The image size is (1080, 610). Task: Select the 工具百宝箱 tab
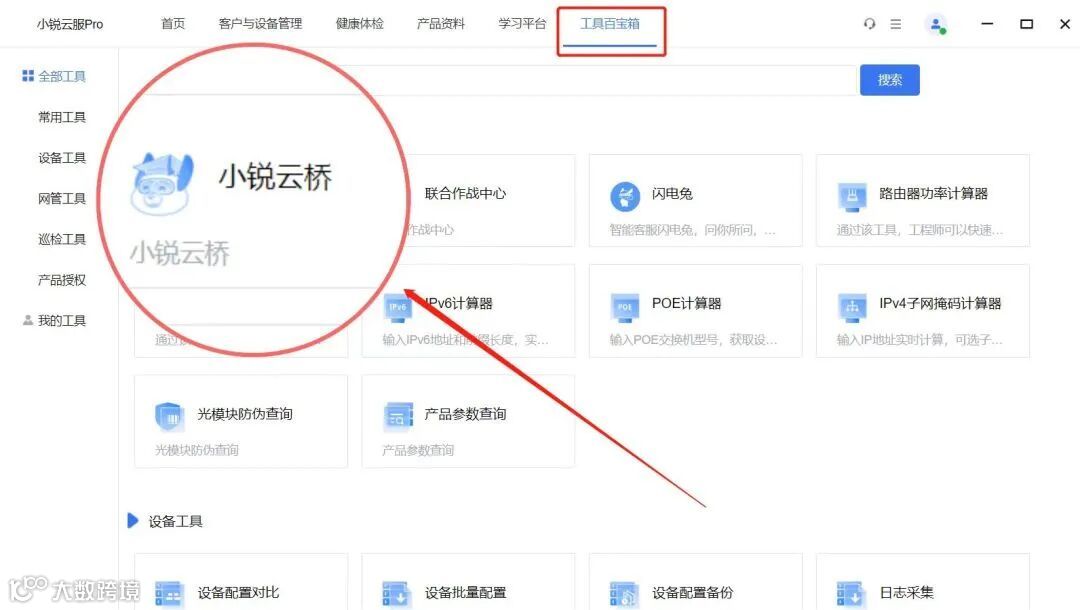pos(610,24)
